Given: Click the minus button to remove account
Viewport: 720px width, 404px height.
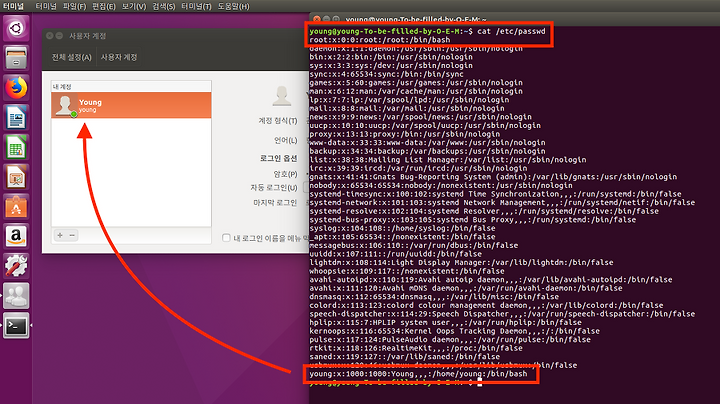Looking at the screenshot, I should point(72,235).
